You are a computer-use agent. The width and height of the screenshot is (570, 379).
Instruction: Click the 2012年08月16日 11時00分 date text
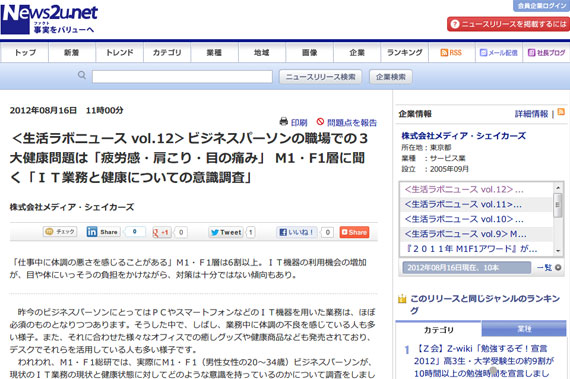pos(67,110)
